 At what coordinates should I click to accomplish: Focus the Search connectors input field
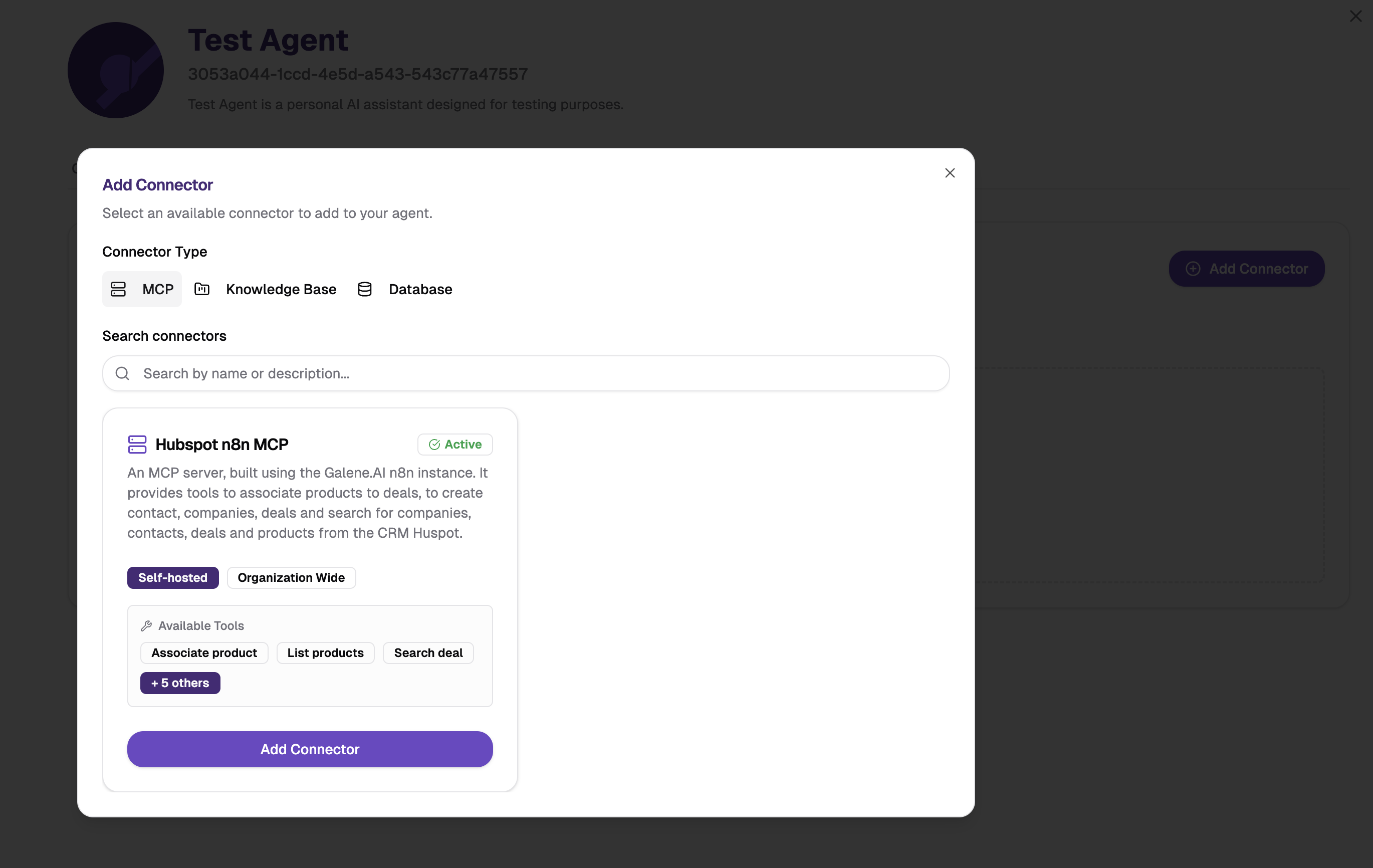526,373
